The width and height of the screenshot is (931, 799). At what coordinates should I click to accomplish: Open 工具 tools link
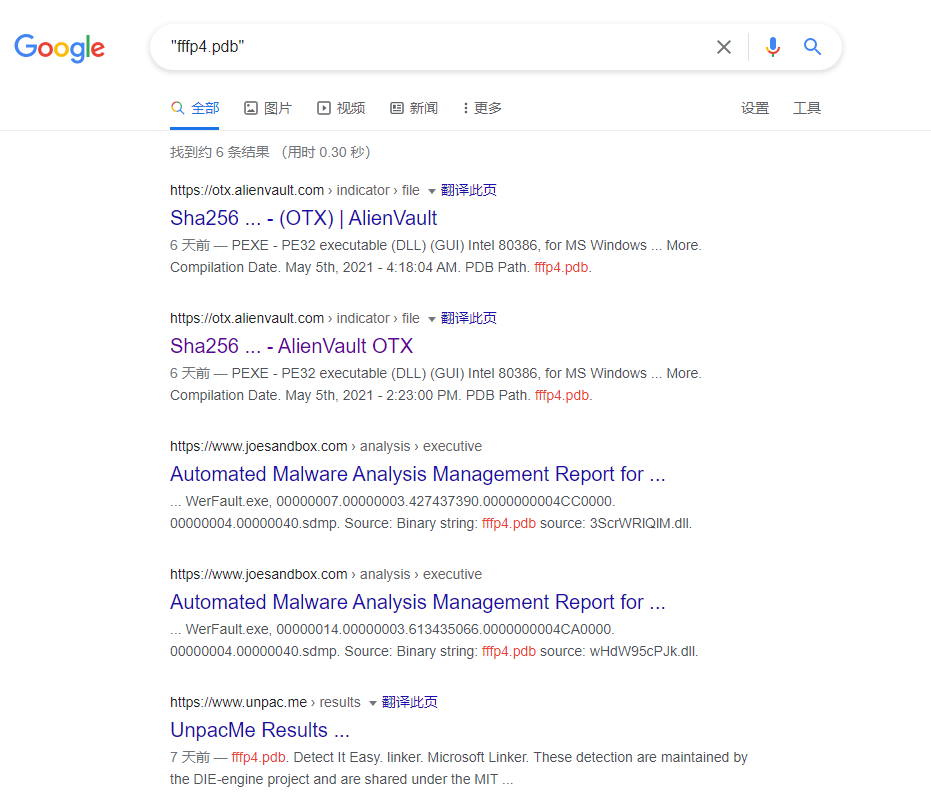point(807,108)
